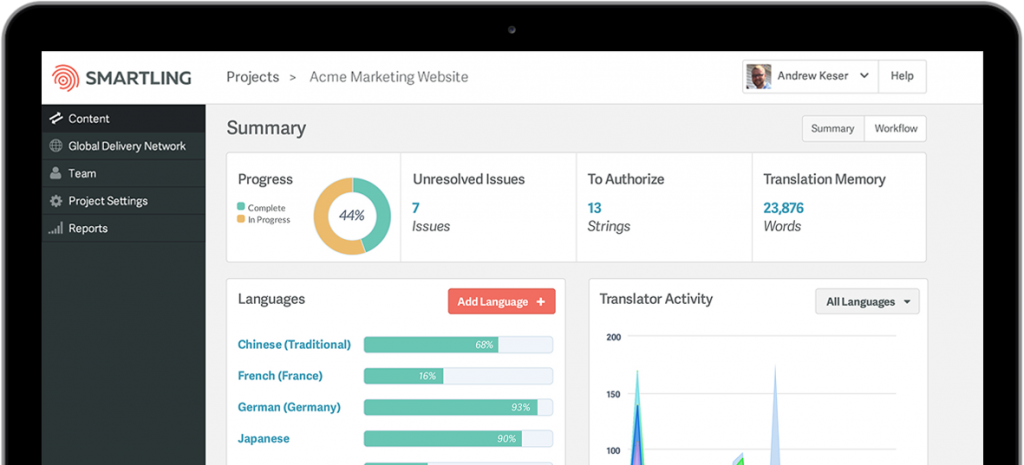Click the 44% progress donut chart
Image resolution: width=1024 pixels, height=465 pixels.
tap(352, 216)
